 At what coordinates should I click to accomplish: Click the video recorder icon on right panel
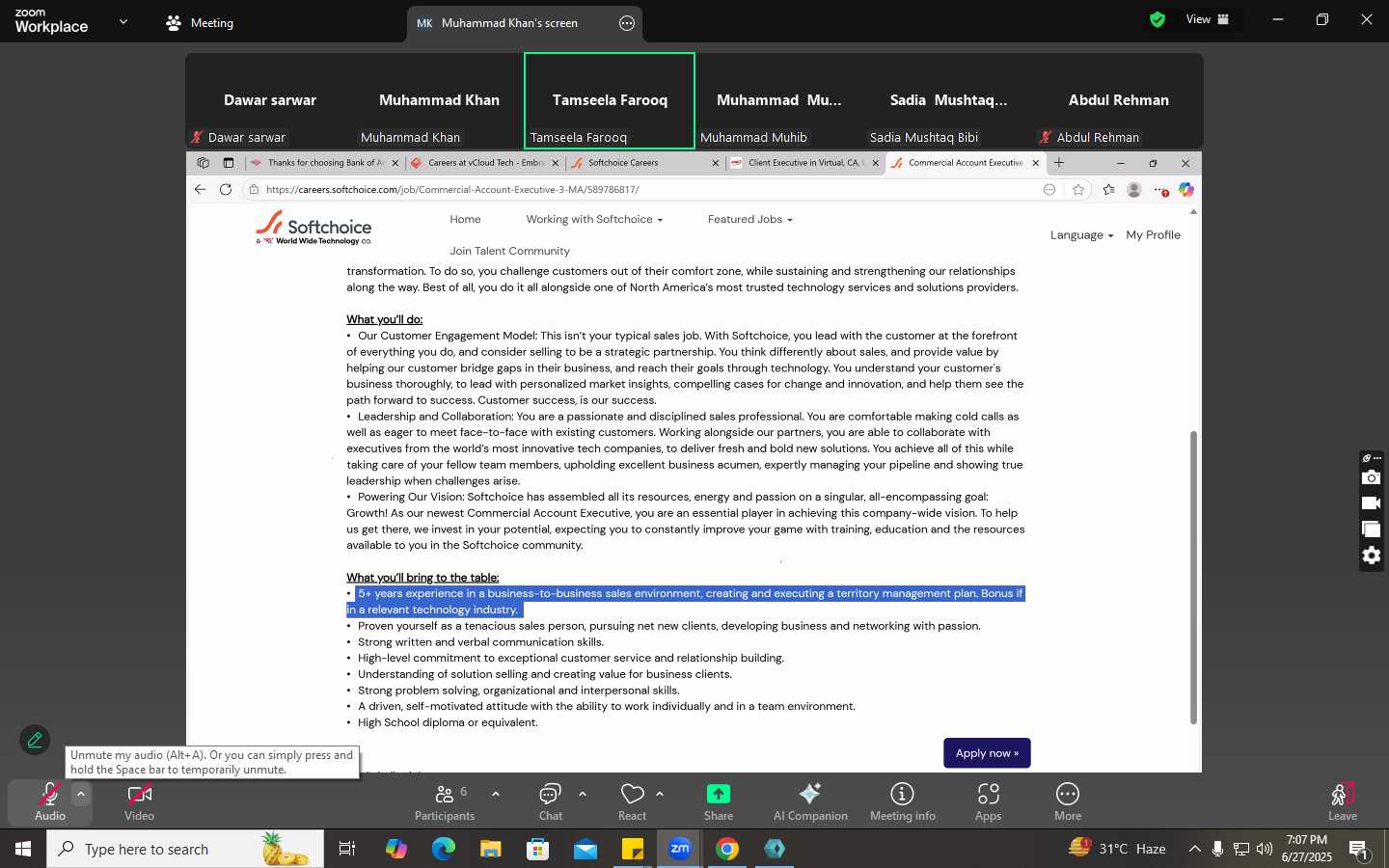click(1371, 503)
